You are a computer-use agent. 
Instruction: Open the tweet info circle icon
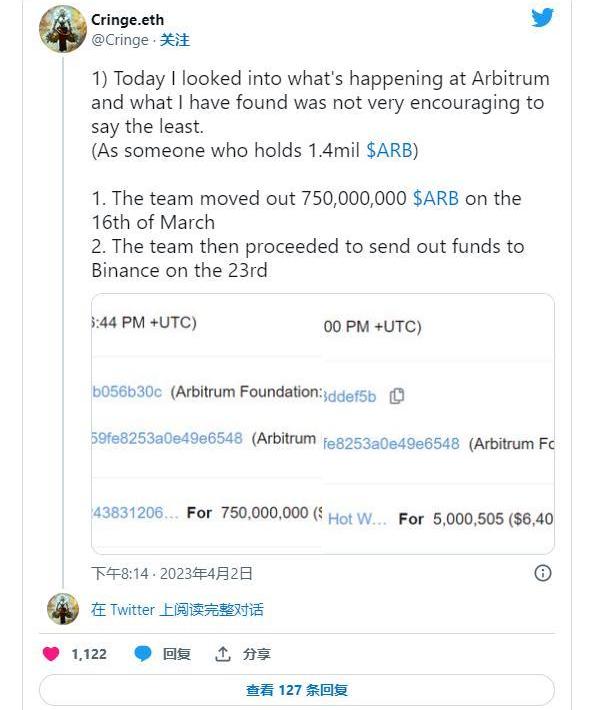click(542, 573)
